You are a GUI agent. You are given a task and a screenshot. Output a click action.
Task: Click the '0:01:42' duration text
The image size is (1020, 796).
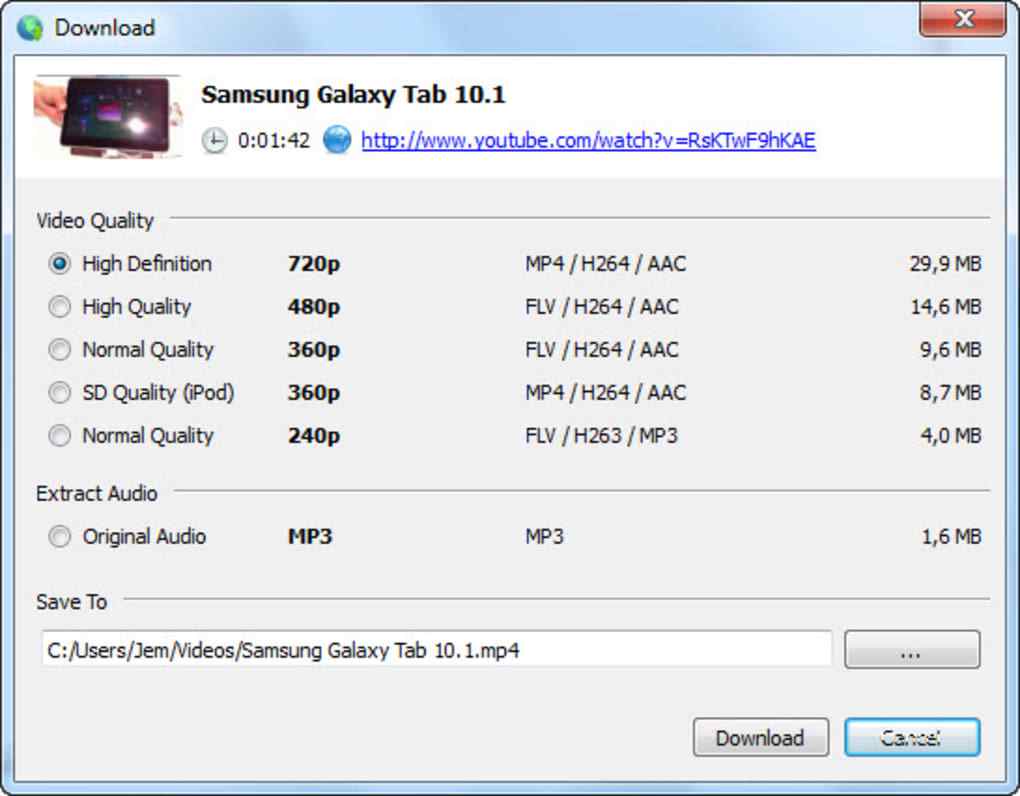pyautogui.click(x=273, y=140)
